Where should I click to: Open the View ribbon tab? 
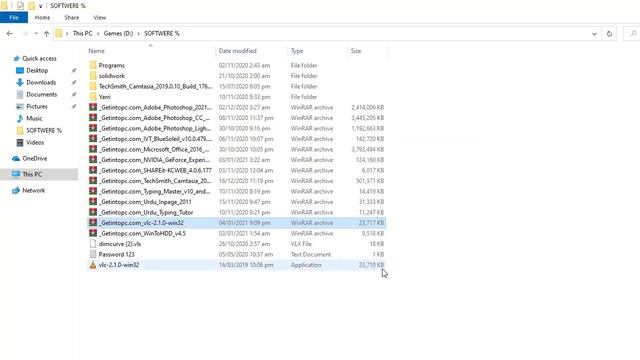tap(100, 18)
